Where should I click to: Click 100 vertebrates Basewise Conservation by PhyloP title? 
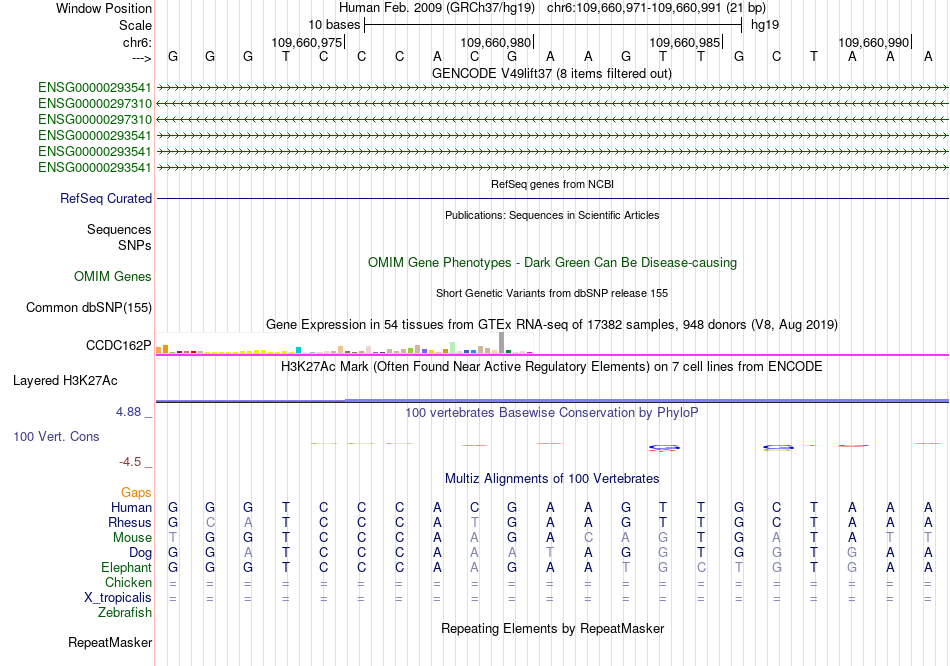pos(552,413)
